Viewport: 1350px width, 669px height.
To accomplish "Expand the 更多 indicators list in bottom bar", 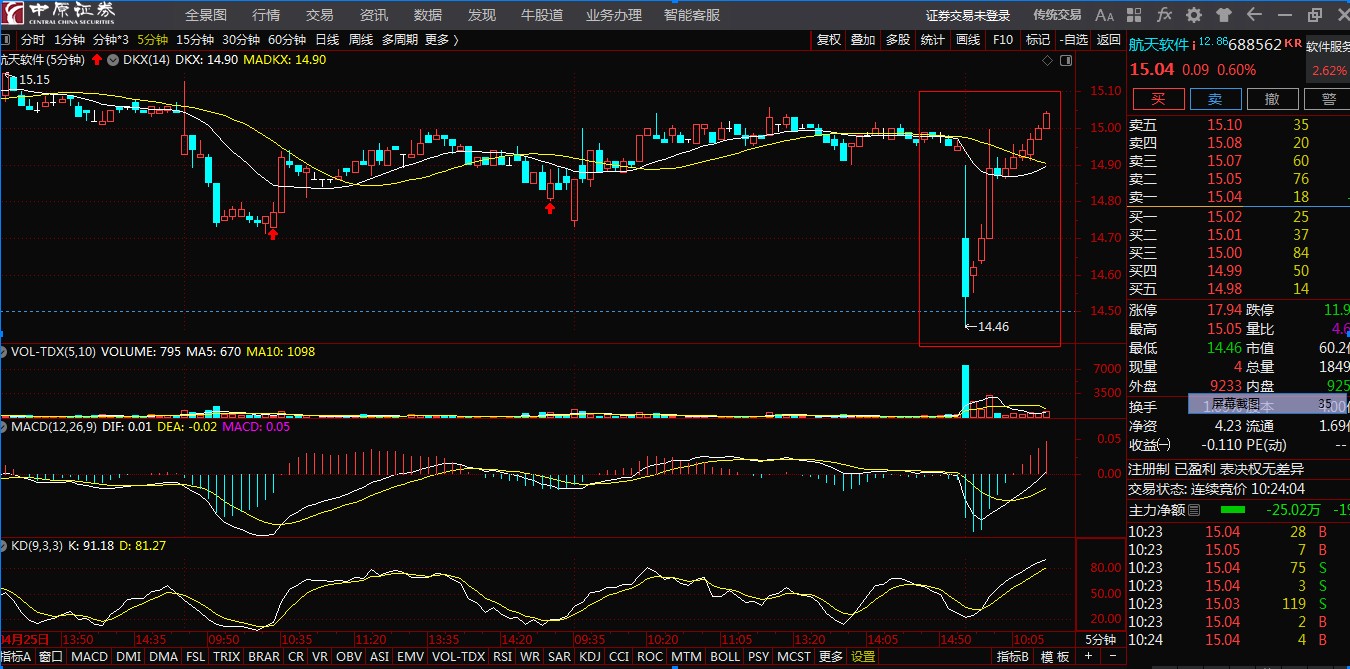I will click(x=830, y=657).
